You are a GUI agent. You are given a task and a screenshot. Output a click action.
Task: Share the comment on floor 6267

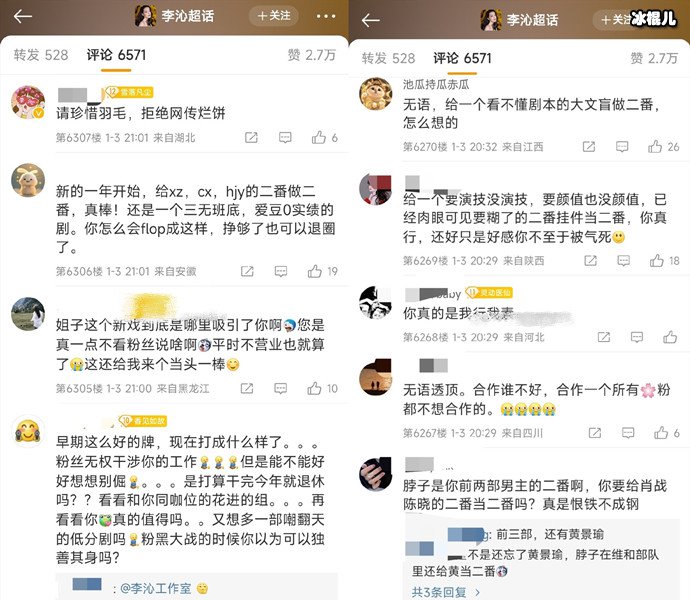595,433
